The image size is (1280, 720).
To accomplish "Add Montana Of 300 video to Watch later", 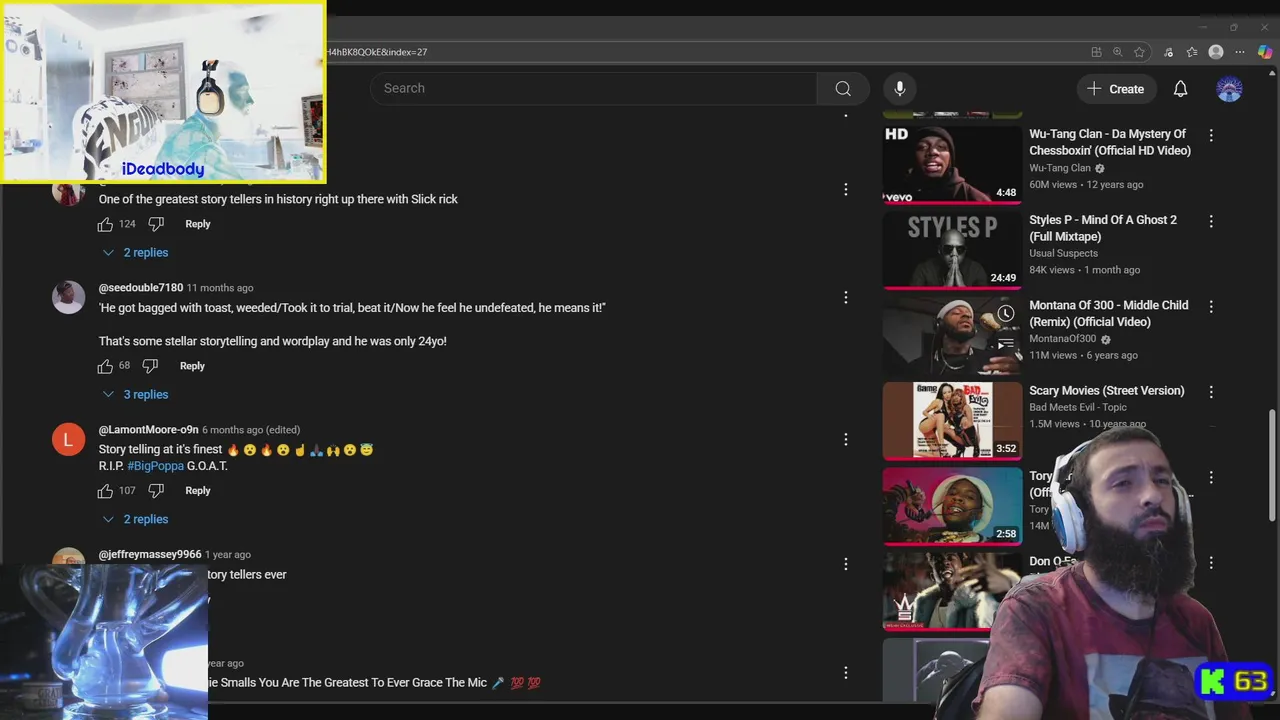I will (x=1005, y=314).
